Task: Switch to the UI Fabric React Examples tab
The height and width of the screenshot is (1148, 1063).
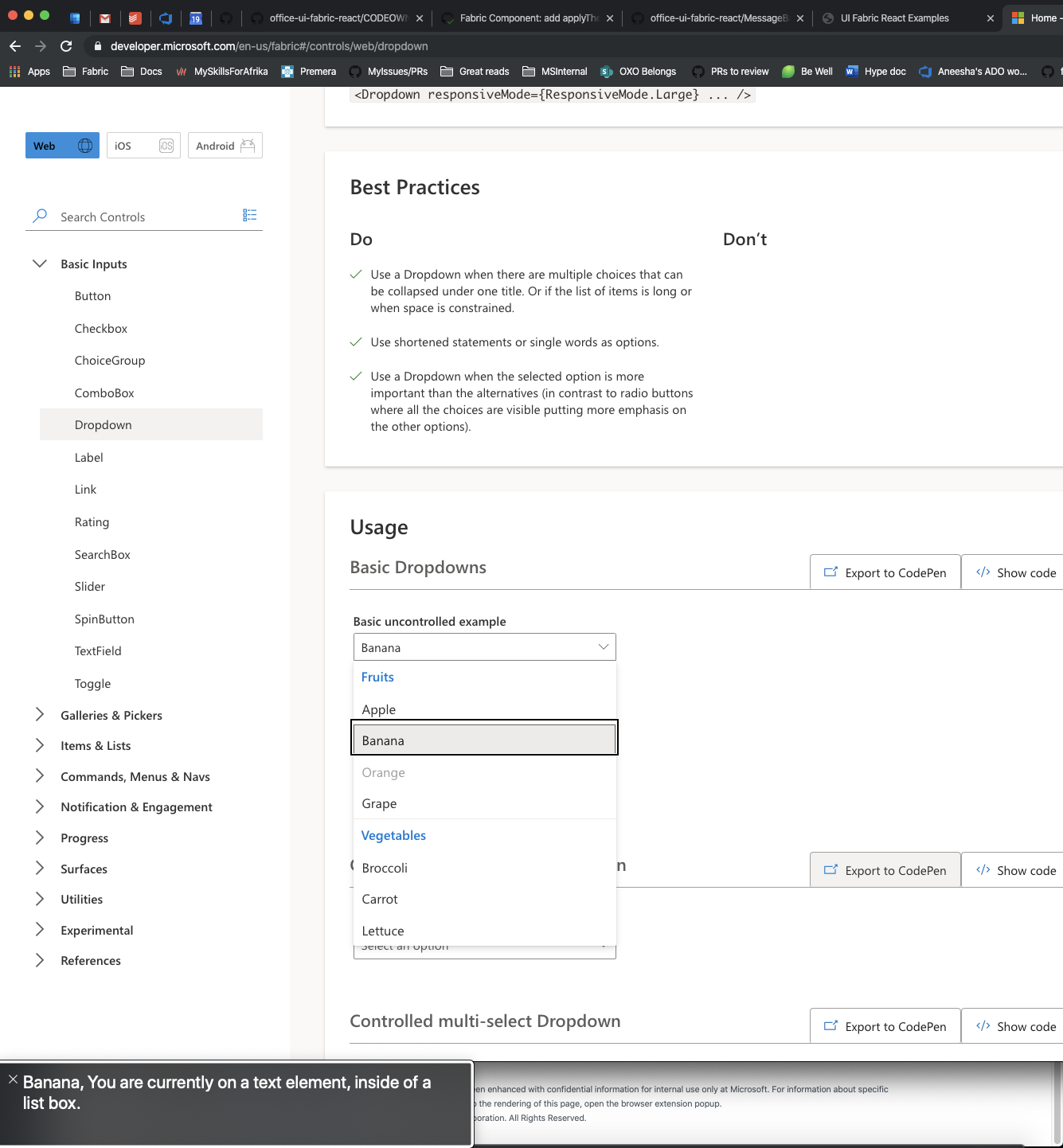Action: pos(896,18)
